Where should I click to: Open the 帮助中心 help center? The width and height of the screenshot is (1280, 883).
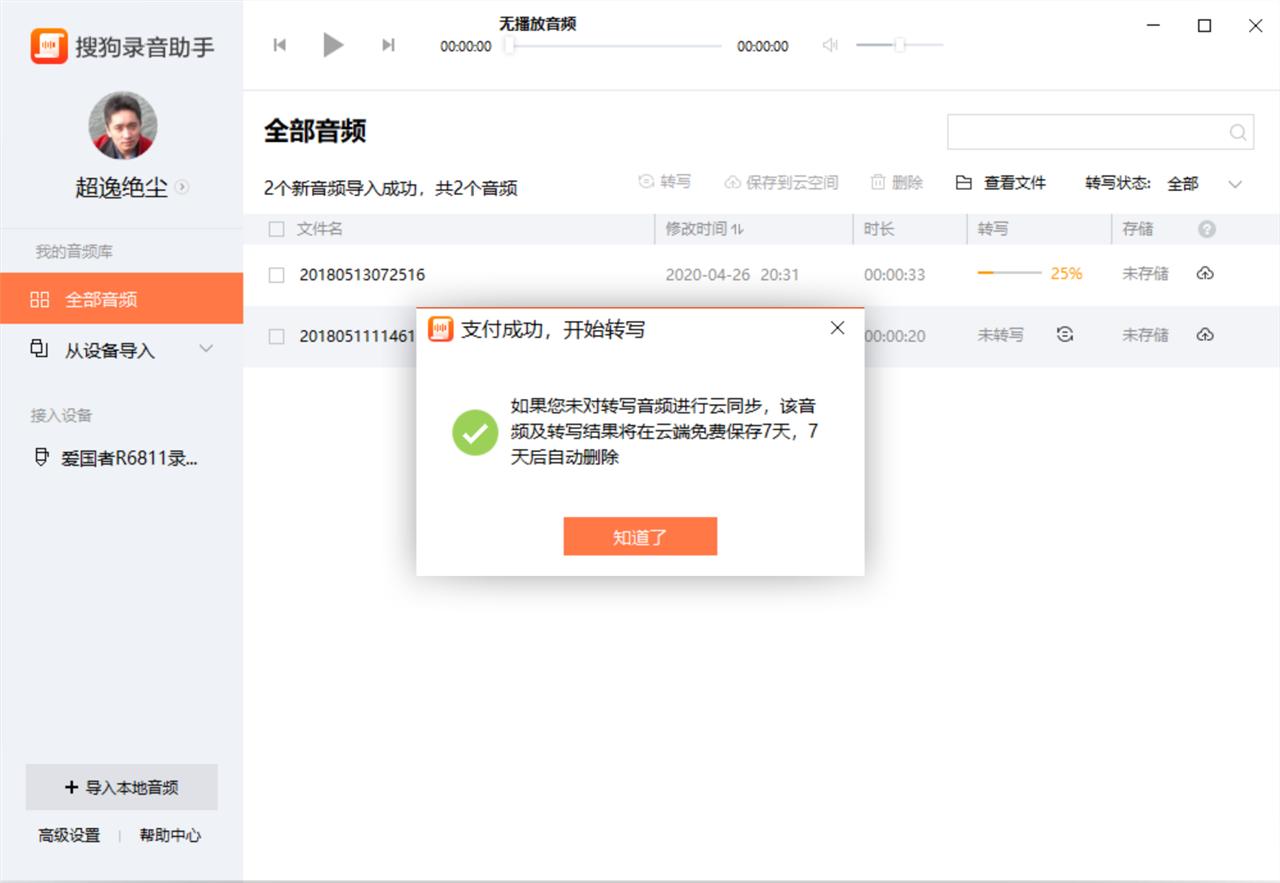coord(170,836)
